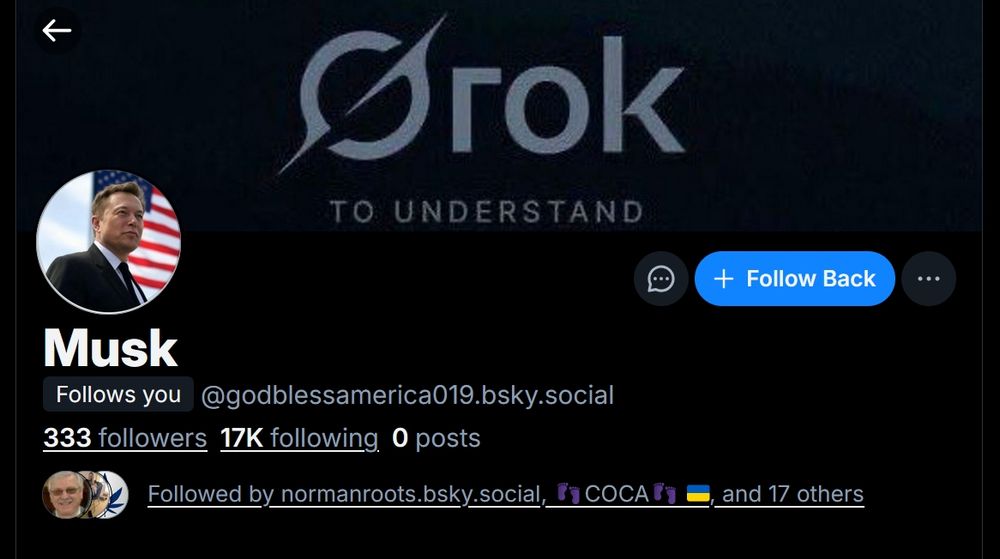Click the plus icon in Follow Back
The image size is (1000, 559).
pyautogui.click(x=724, y=279)
